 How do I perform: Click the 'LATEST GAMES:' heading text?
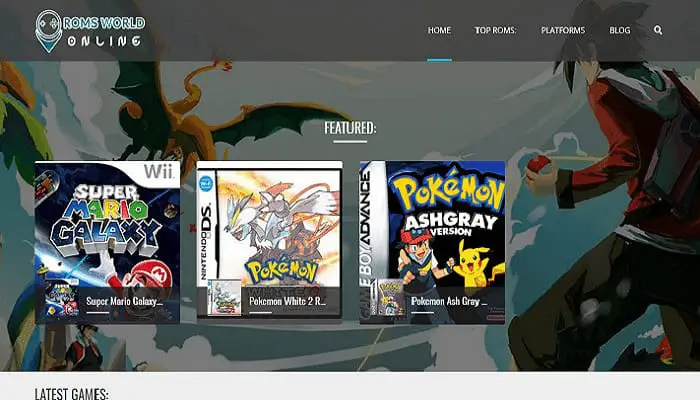pyautogui.click(x=71, y=394)
